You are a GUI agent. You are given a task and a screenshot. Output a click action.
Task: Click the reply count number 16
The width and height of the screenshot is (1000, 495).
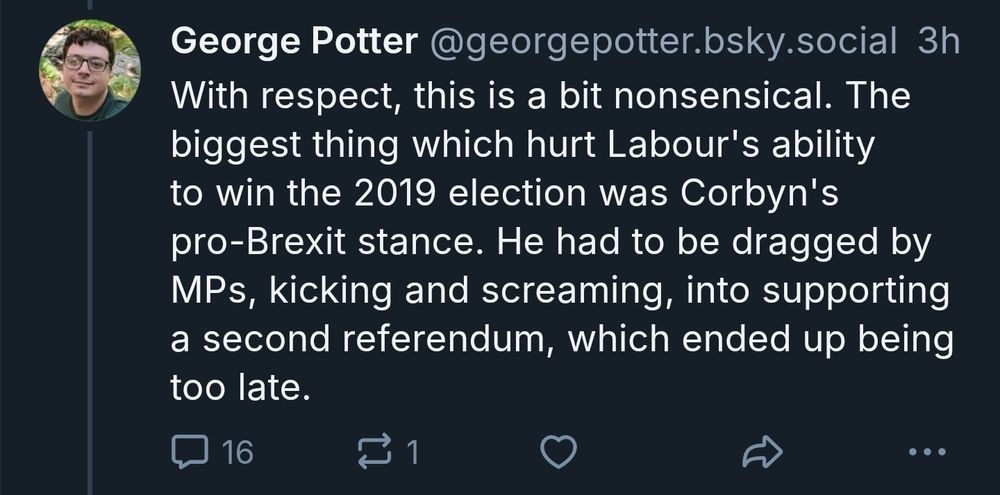[x=236, y=453]
